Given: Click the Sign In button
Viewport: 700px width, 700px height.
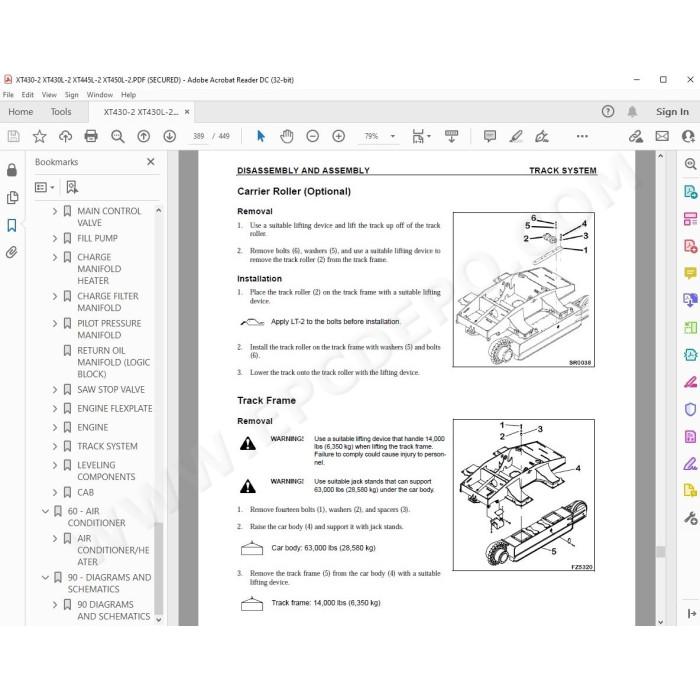Looking at the screenshot, I should pyautogui.click(x=672, y=112).
